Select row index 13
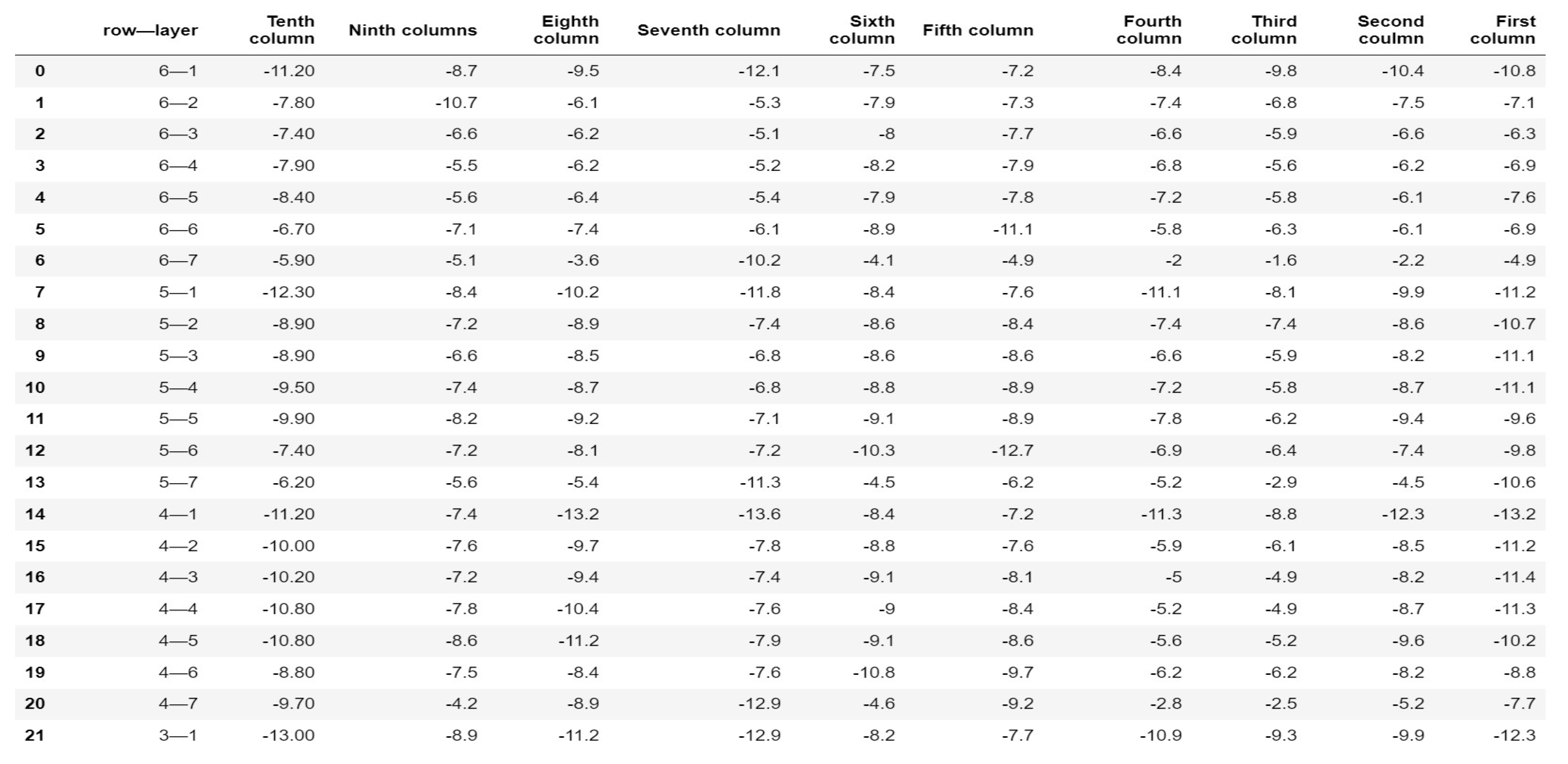 [35, 482]
